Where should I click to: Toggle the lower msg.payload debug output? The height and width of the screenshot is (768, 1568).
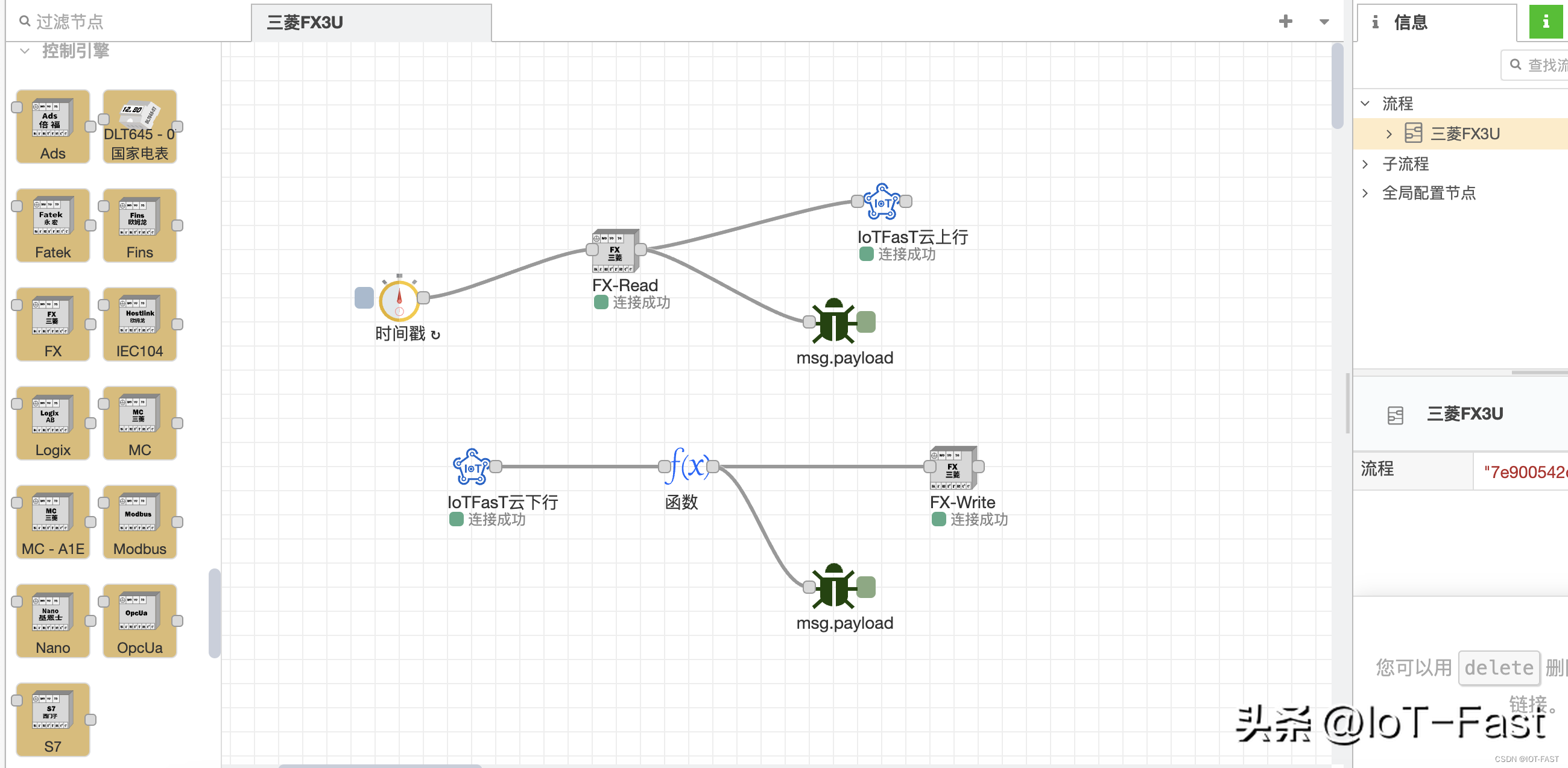pyautogui.click(x=866, y=587)
